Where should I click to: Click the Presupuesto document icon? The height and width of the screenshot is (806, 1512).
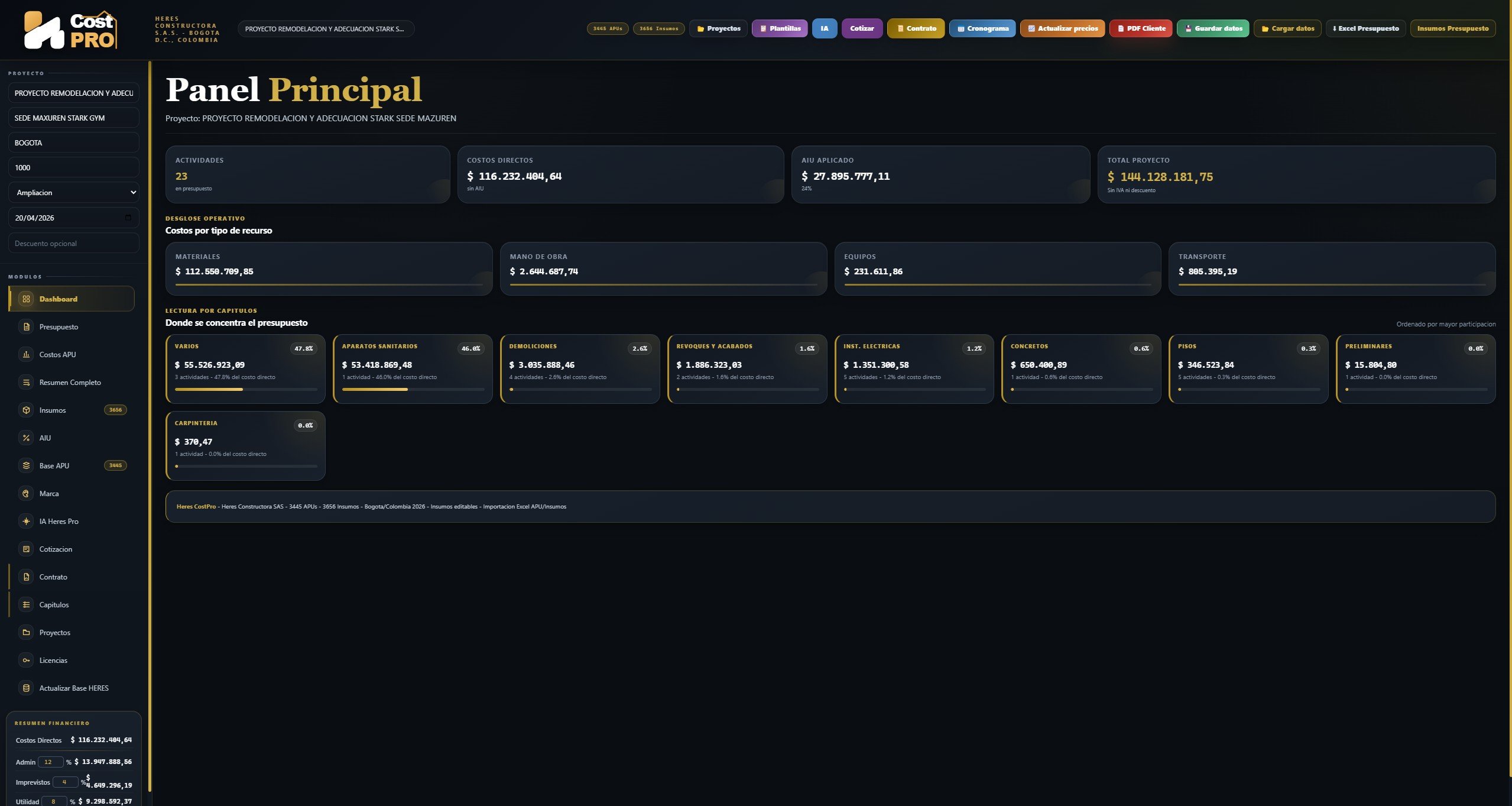[x=26, y=327]
